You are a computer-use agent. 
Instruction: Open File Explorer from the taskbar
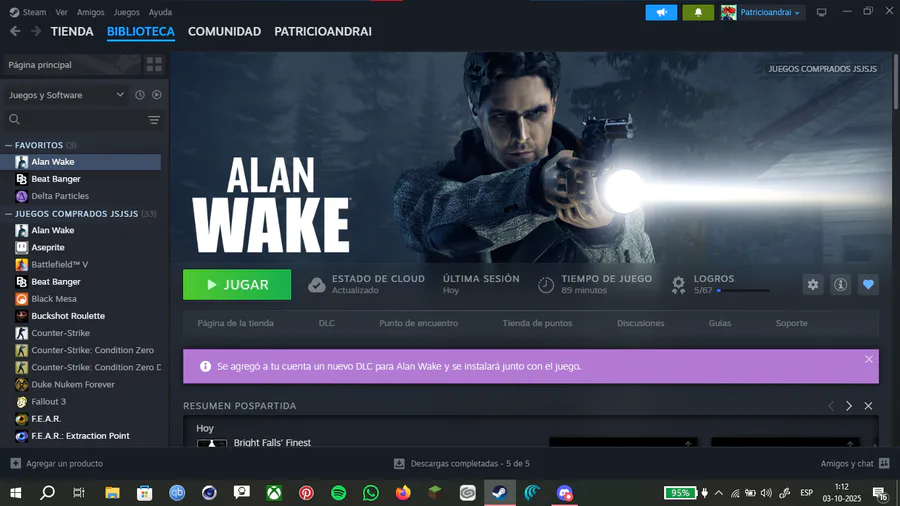point(112,493)
